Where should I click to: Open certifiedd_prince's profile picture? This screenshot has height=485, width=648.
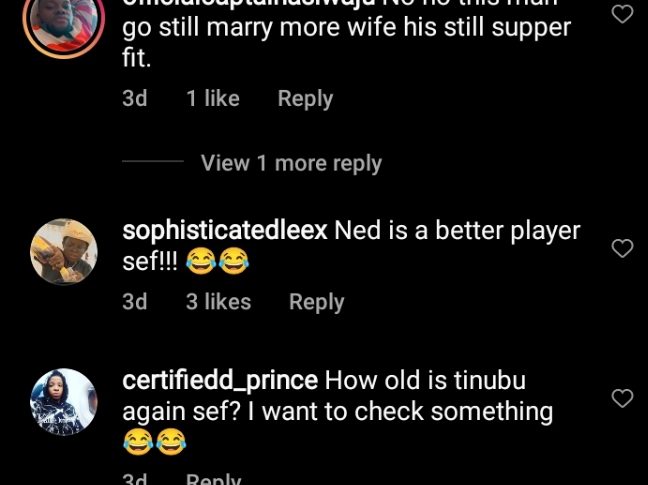pyautogui.click(x=64, y=402)
